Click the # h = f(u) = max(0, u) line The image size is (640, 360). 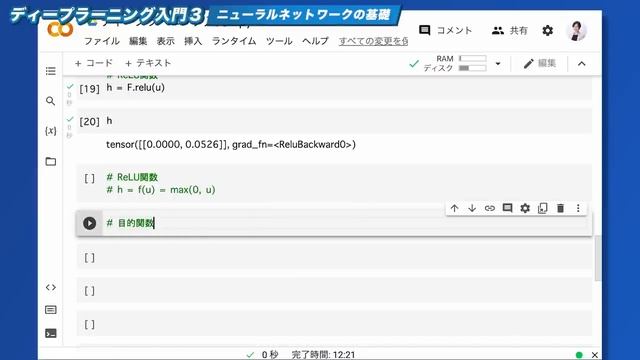pos(161,190)
